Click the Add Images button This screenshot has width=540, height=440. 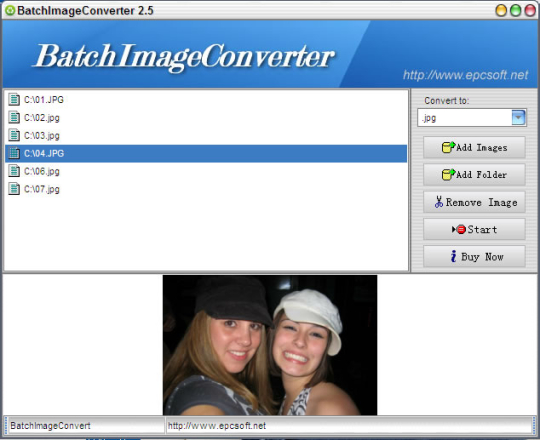click(474, 147)
